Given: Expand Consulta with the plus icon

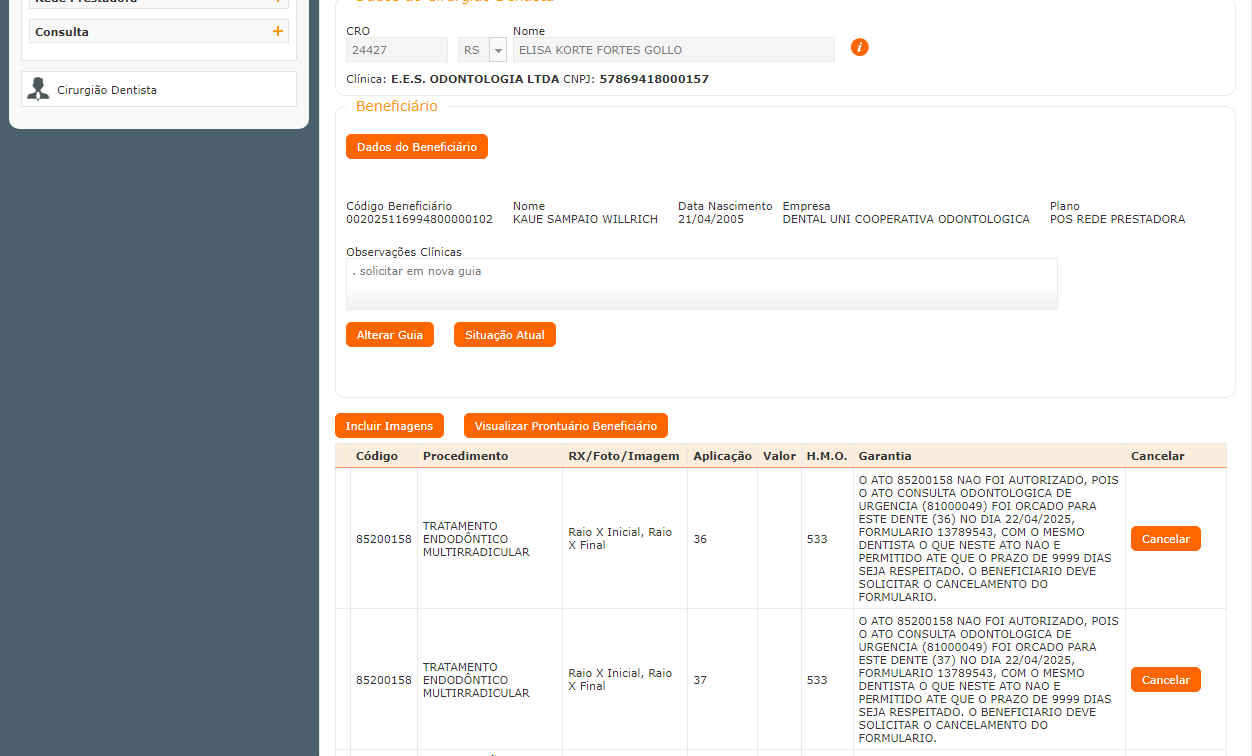Looking at the screenshot, I should coord(278,31).
